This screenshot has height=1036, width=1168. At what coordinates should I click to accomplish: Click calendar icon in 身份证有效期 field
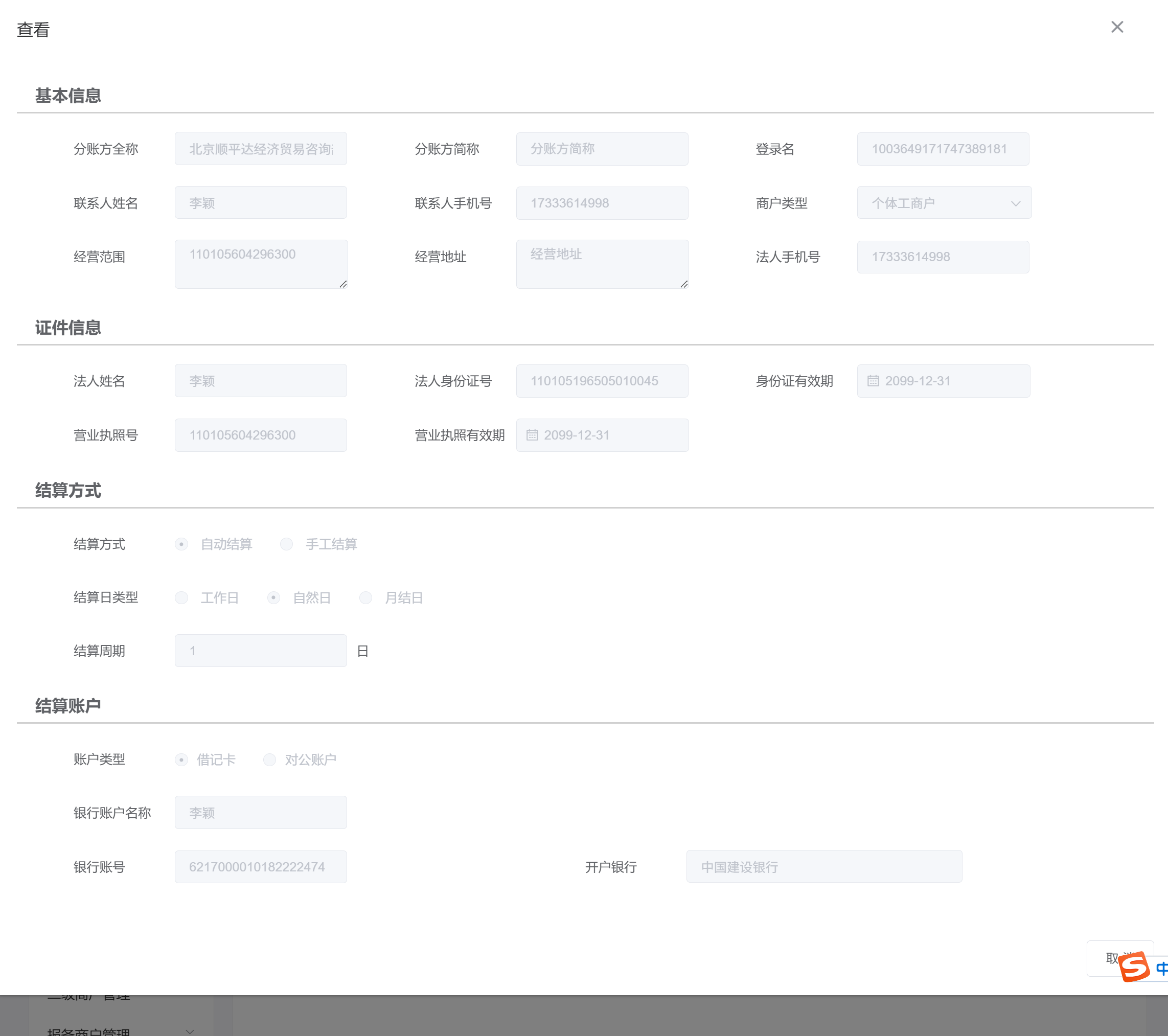tap(873, 381)
